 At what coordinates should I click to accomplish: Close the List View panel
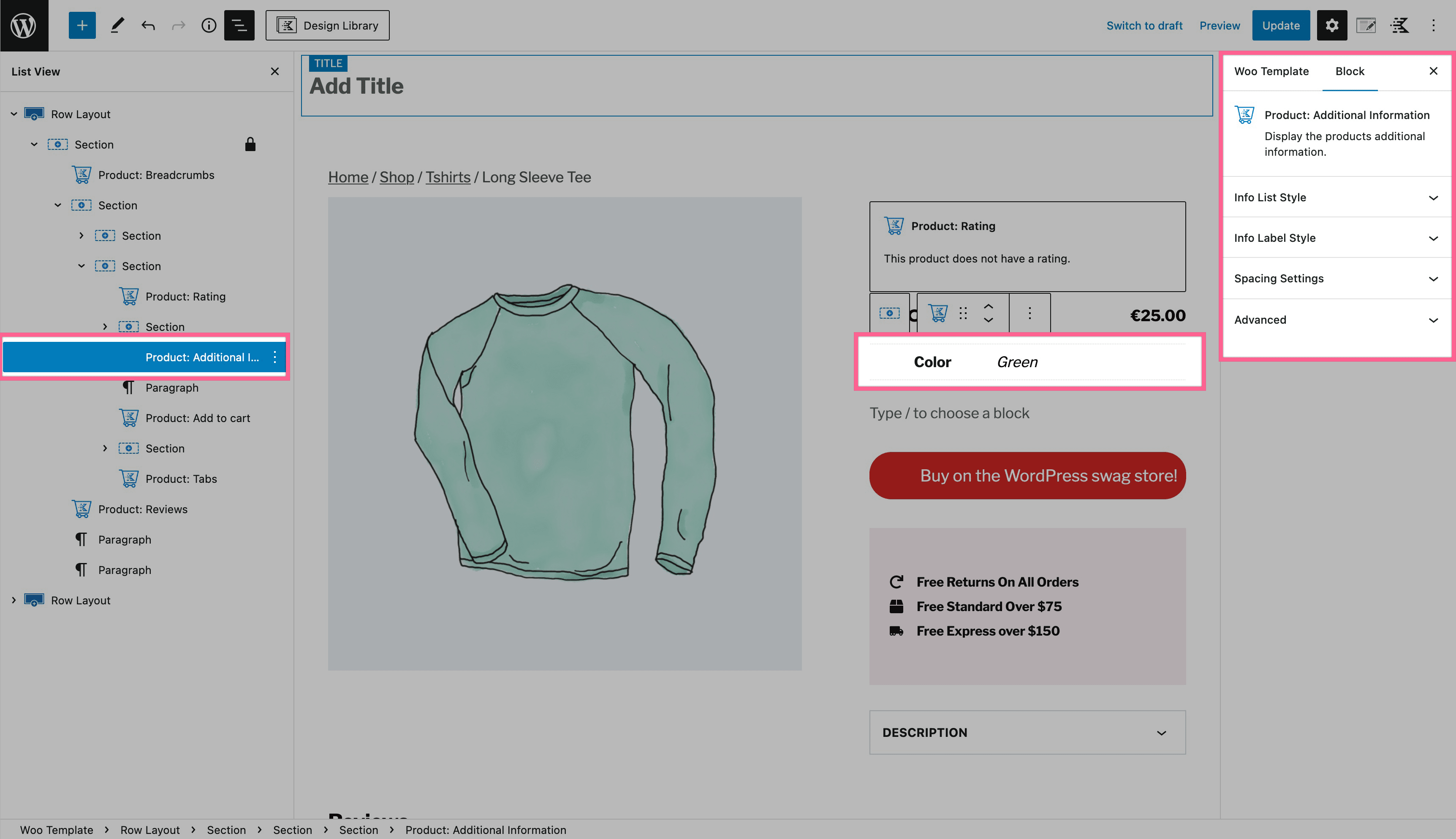pyautogui.click(x=275, y=71)
